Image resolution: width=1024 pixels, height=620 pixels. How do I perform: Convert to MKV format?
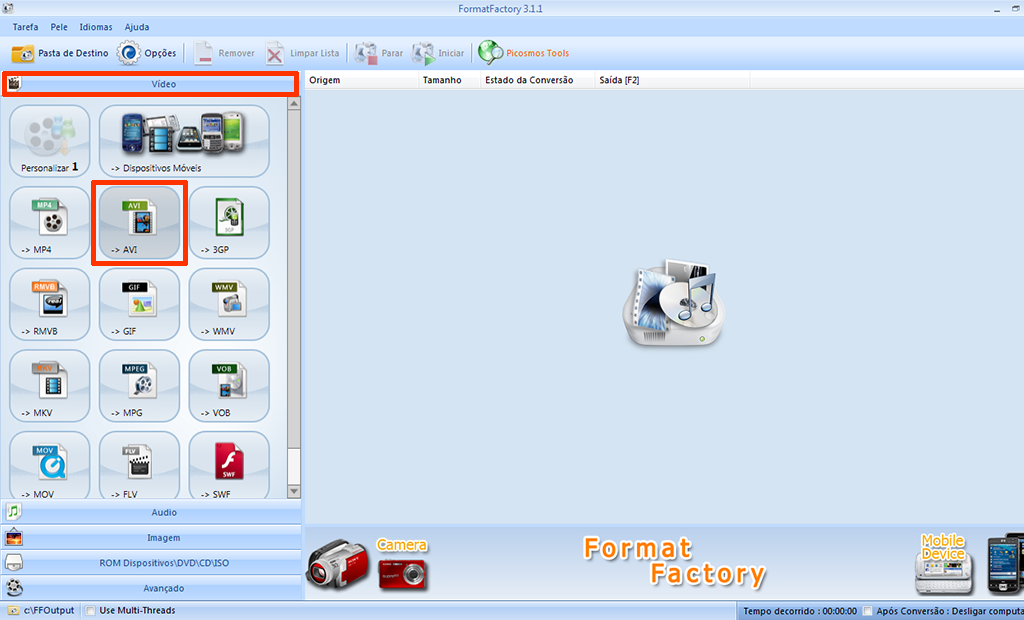pos(50,386)
